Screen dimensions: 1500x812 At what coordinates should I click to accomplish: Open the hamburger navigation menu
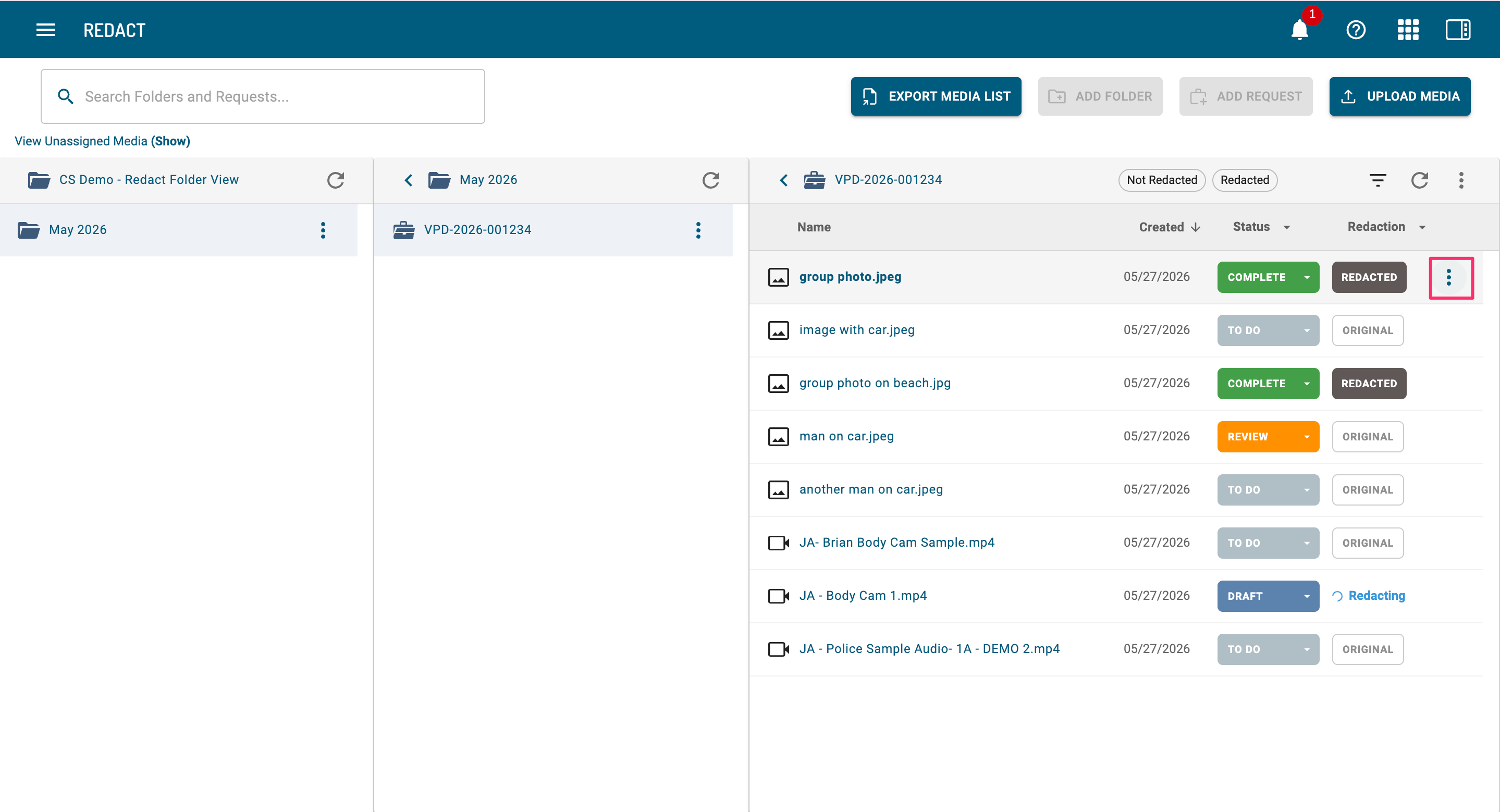pyautogui.click(x=46, y=30)
